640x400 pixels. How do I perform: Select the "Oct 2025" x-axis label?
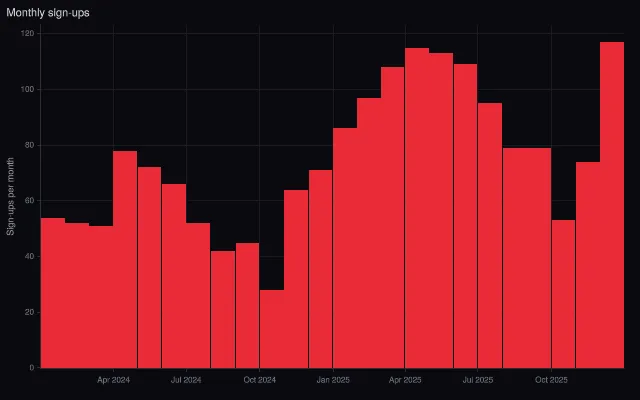tap(551, 380)
